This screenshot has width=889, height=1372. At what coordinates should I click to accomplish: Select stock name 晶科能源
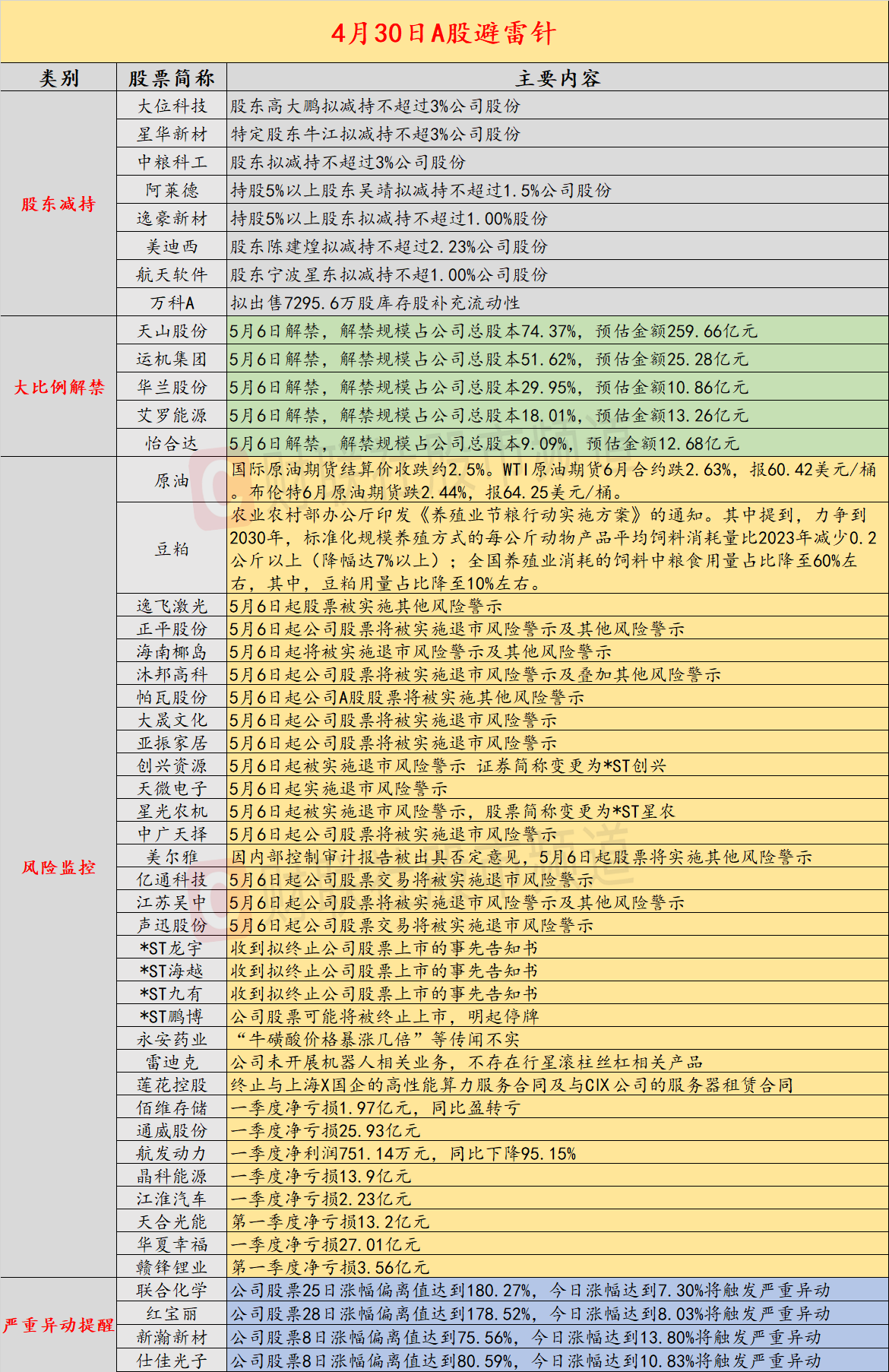click(172, 1176)
